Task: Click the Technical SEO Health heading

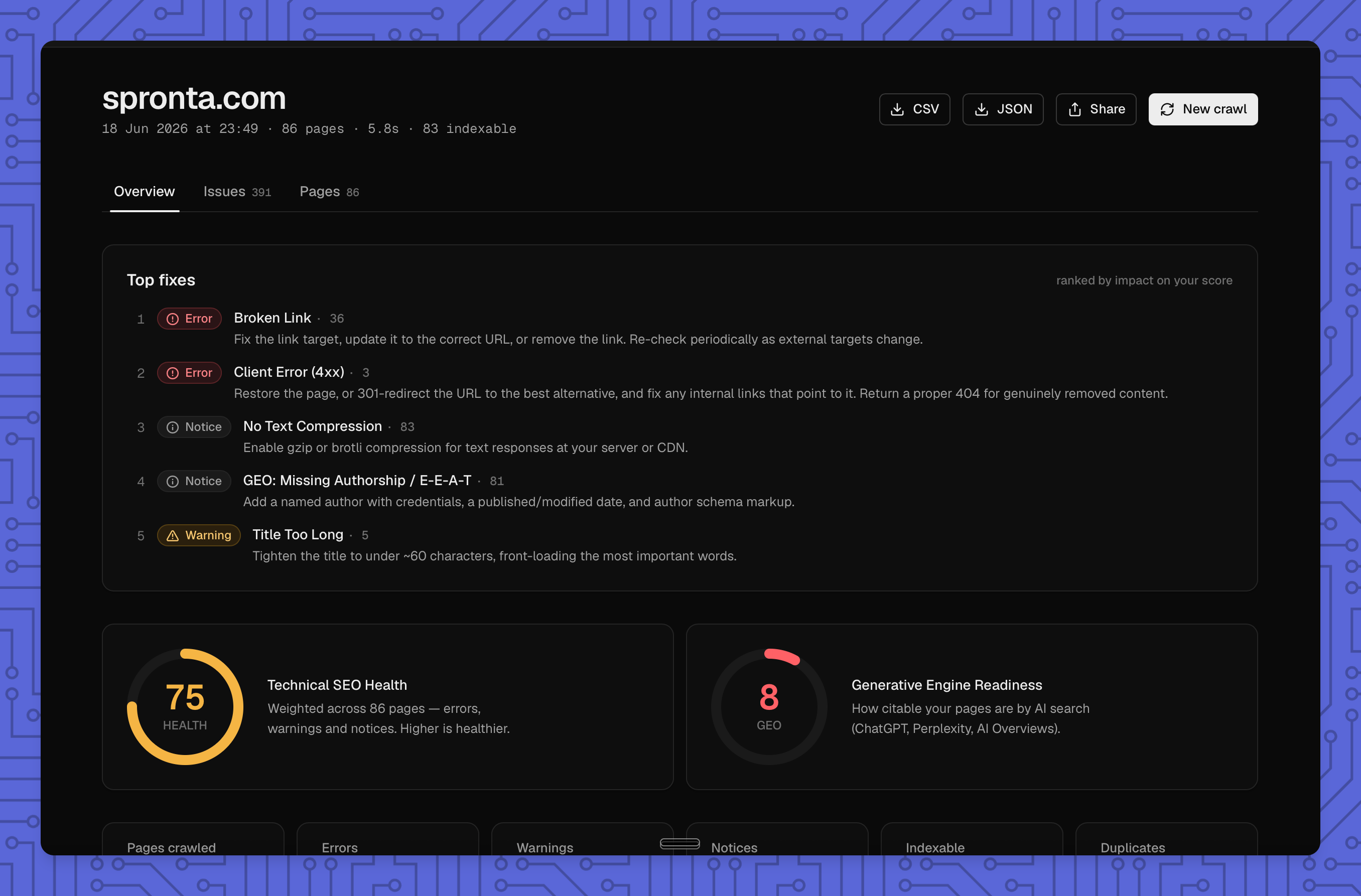Action: (x=337, y=685)
